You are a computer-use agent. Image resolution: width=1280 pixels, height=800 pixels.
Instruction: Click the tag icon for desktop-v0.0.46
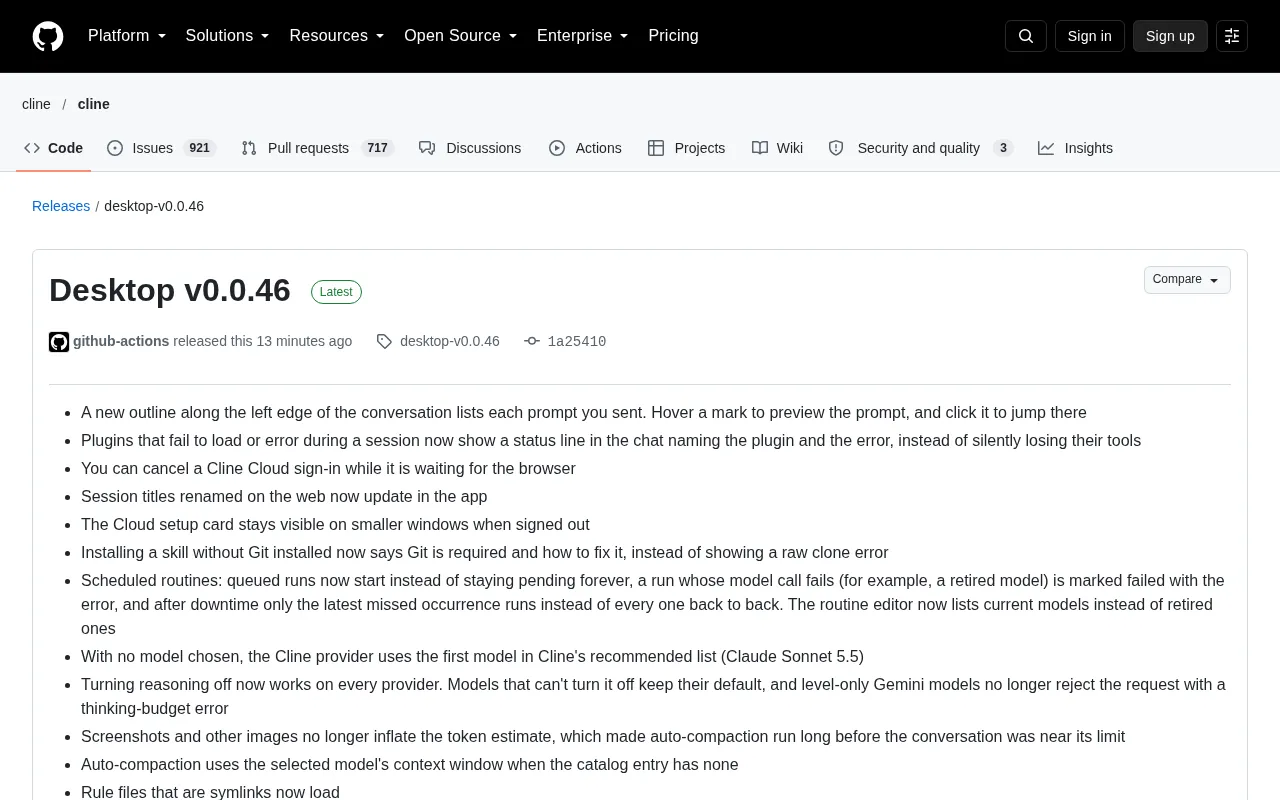coord(384,342)
